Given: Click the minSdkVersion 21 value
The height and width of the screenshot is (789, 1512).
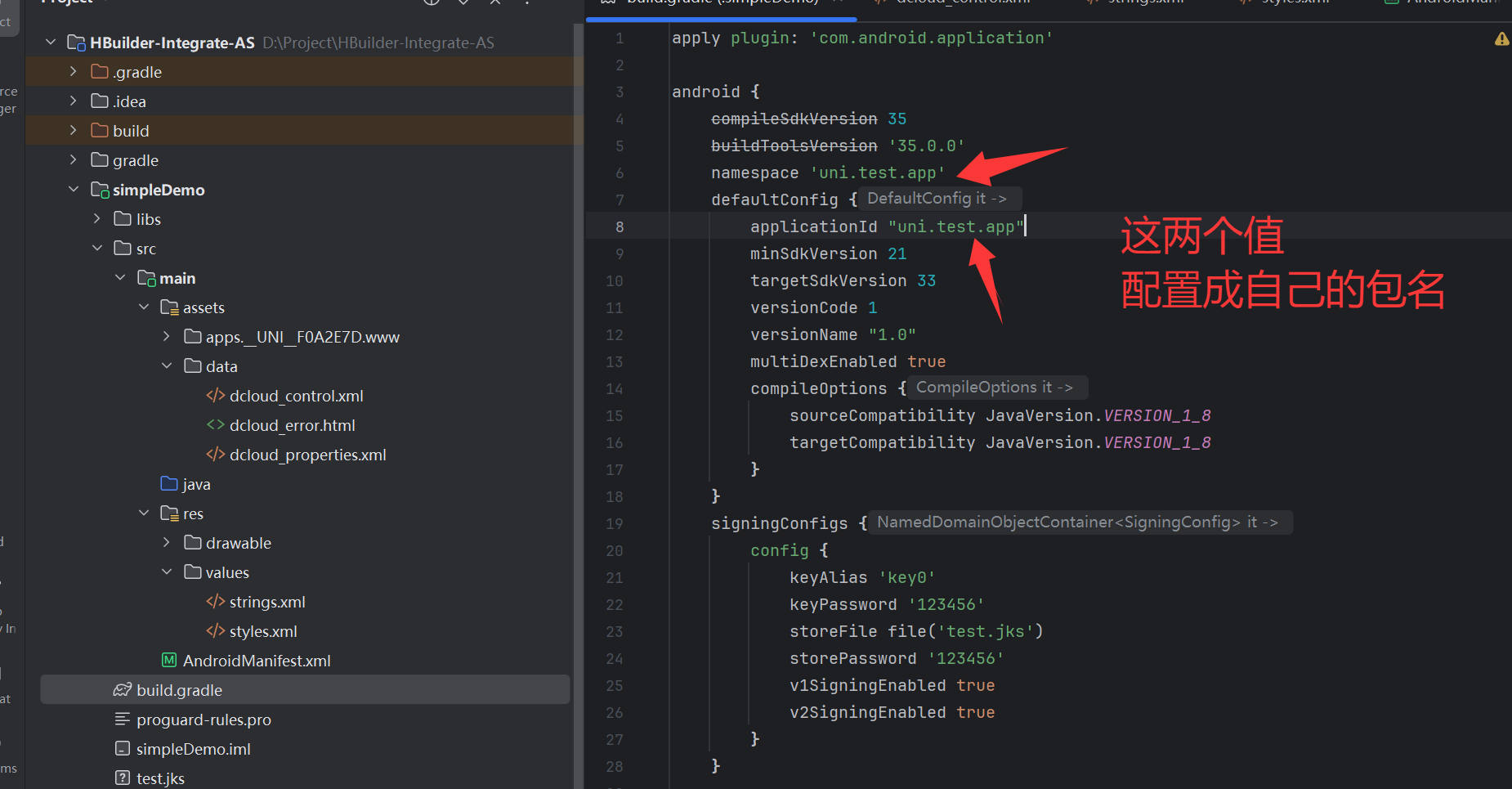Looking at the screenshot, I should click(x=897, y=253).
